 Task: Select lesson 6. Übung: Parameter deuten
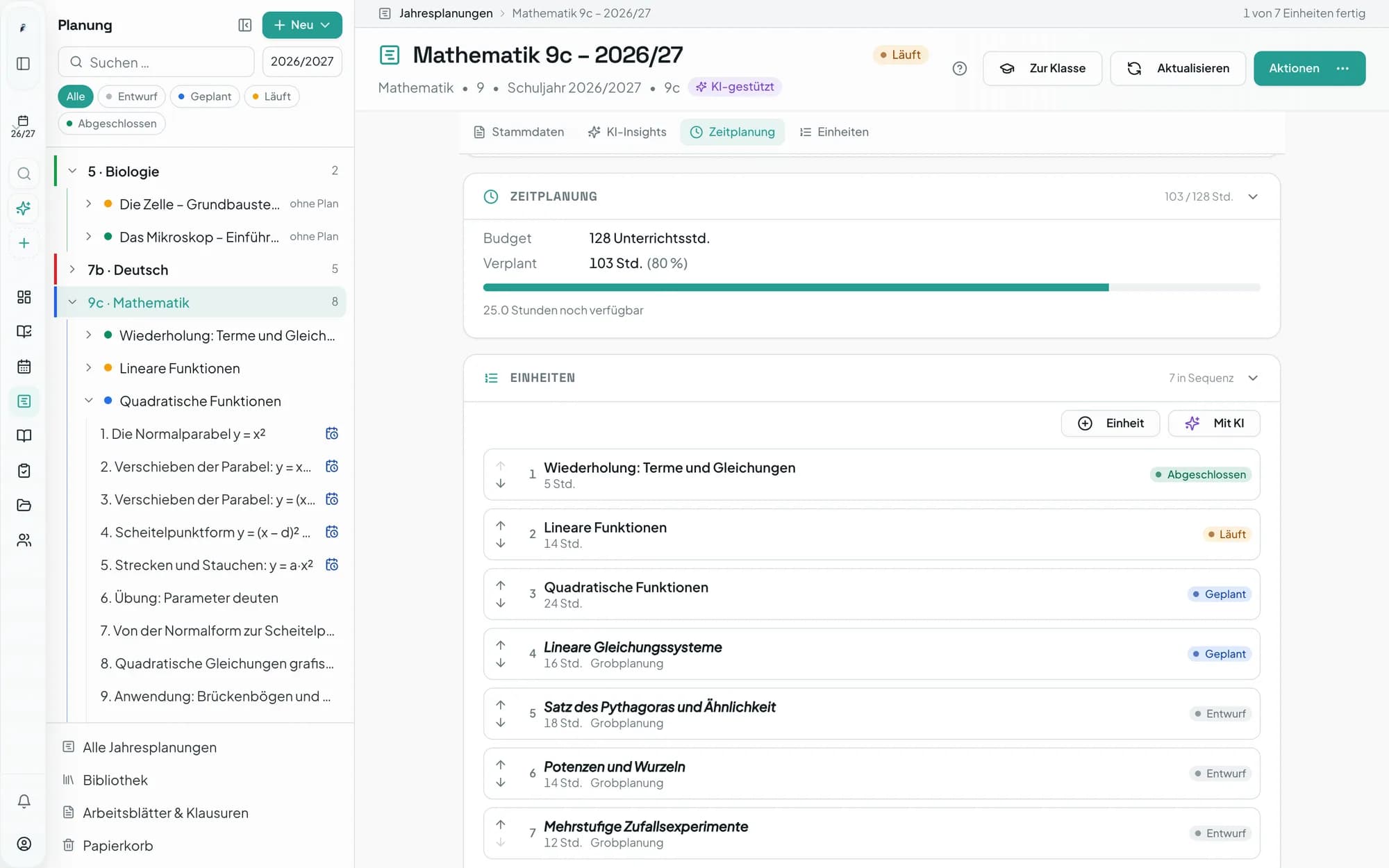189,598
